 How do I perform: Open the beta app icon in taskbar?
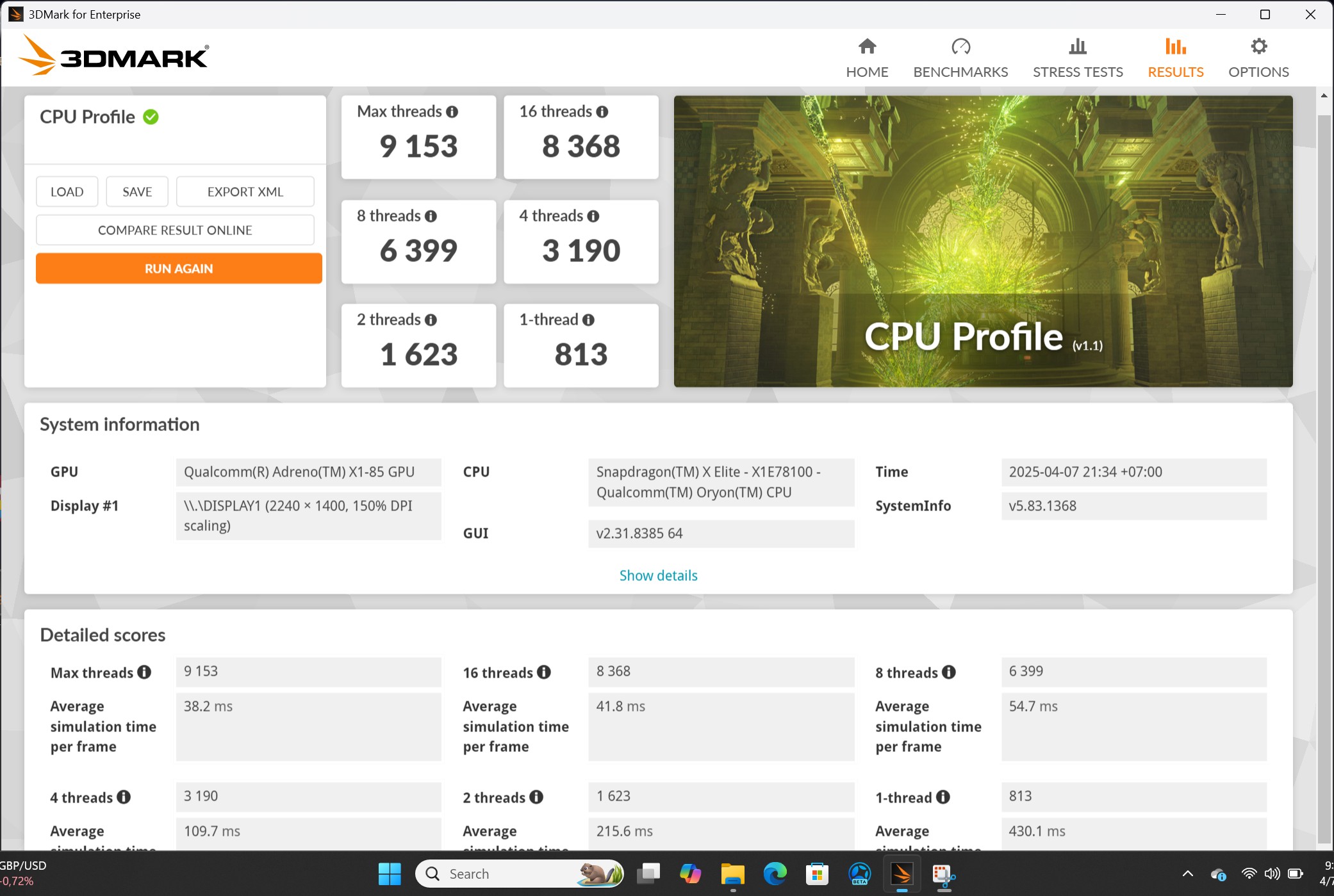859,874
